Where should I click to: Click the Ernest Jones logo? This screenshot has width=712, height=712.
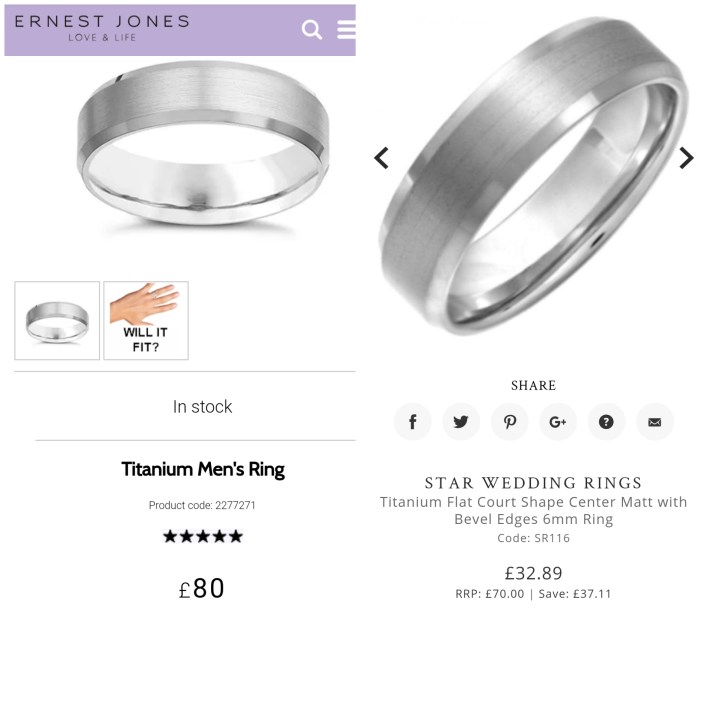pos(102,28)
